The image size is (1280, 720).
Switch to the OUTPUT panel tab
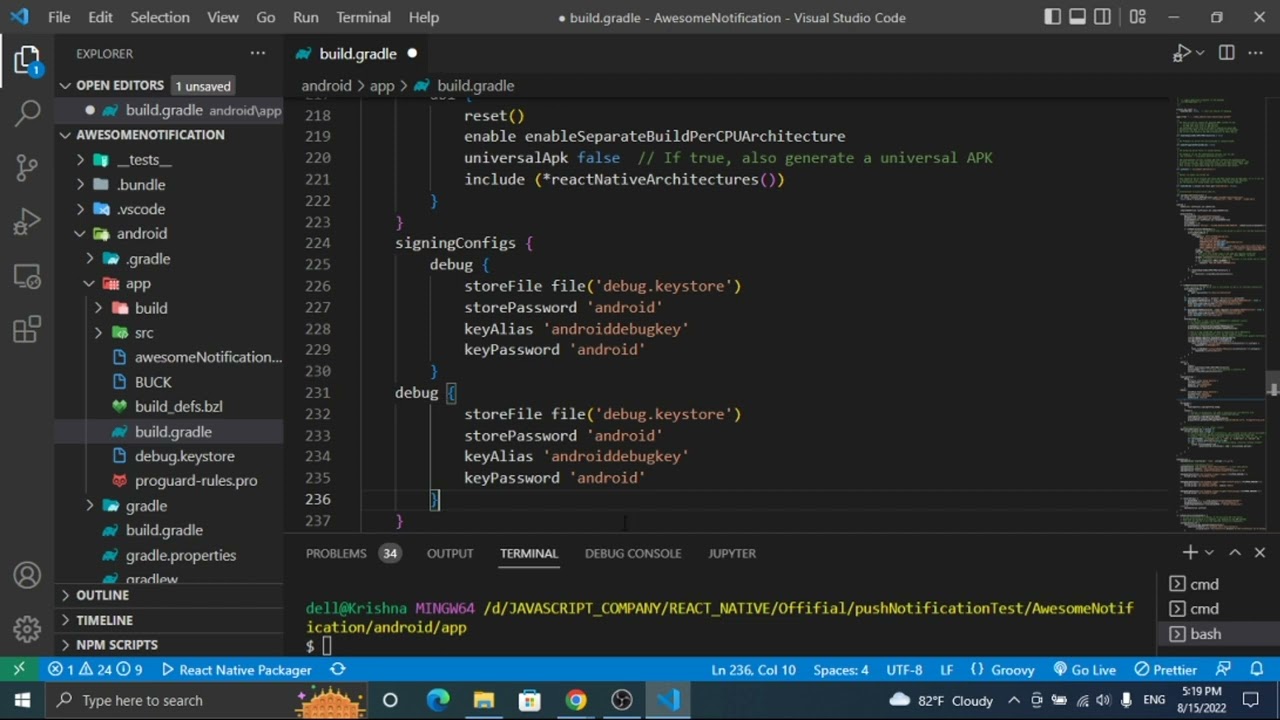(x=450, y=553)
